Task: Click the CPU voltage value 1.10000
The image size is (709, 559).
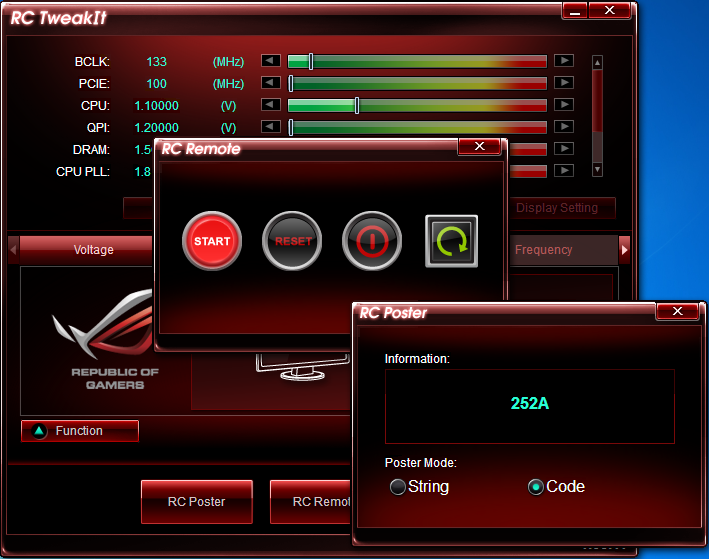Action: (156, 106)
